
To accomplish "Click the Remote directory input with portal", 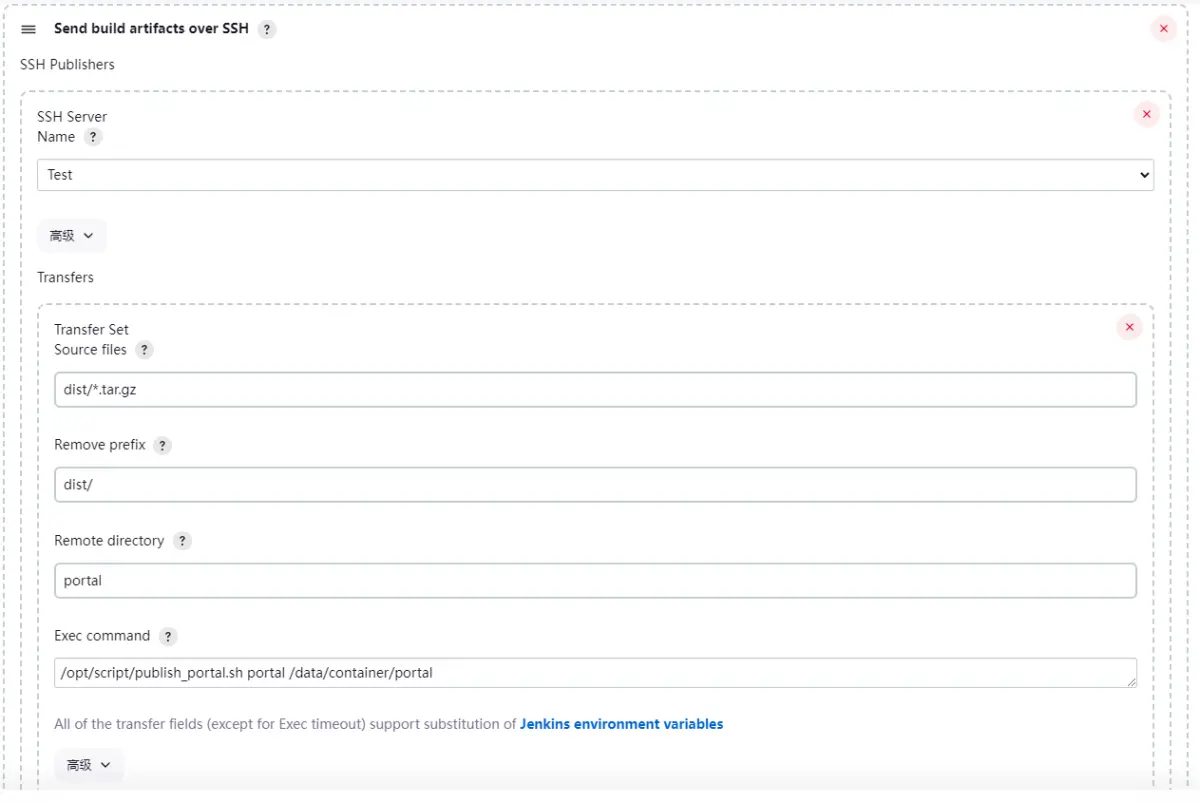I will [x=595, y=581].
